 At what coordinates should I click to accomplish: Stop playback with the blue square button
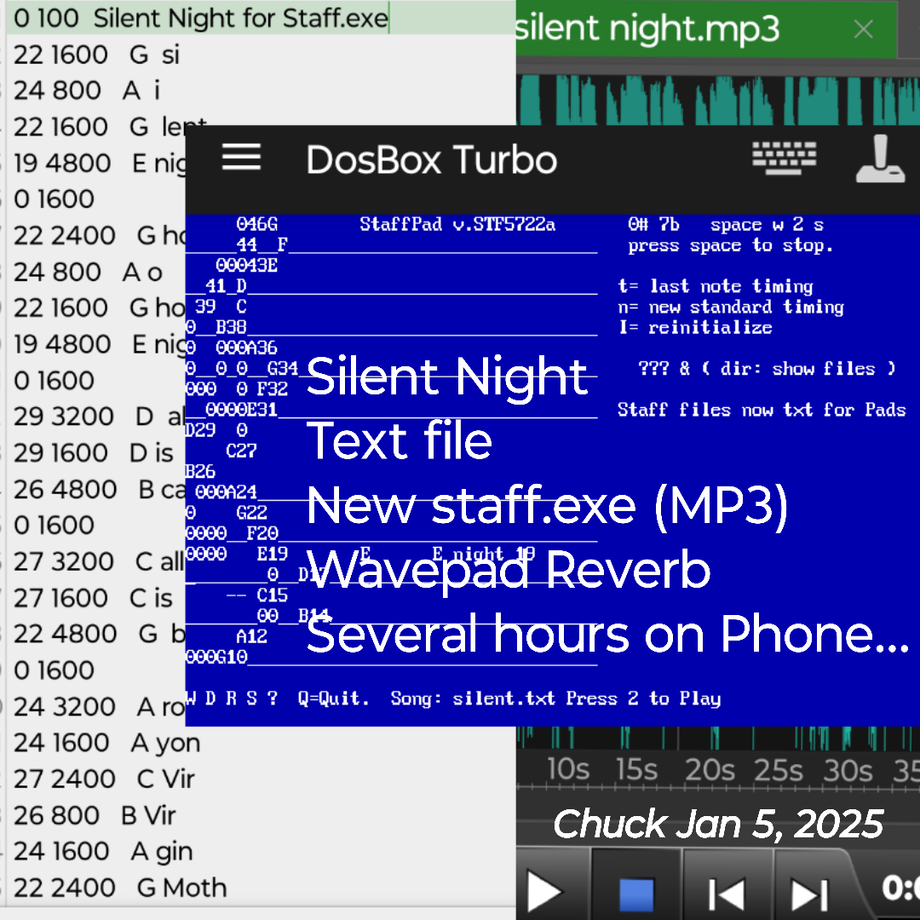(x=636, y=890)
